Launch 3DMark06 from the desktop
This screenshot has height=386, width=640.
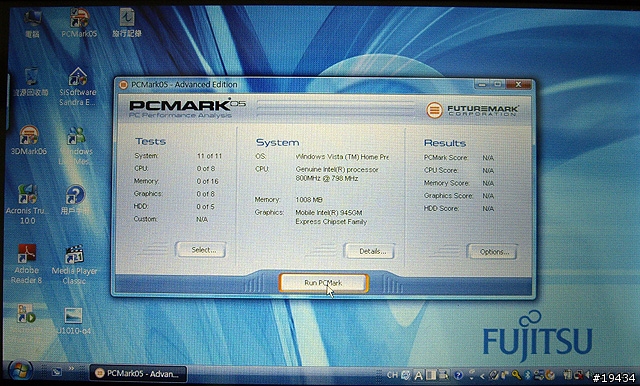(x=29, y=140)
